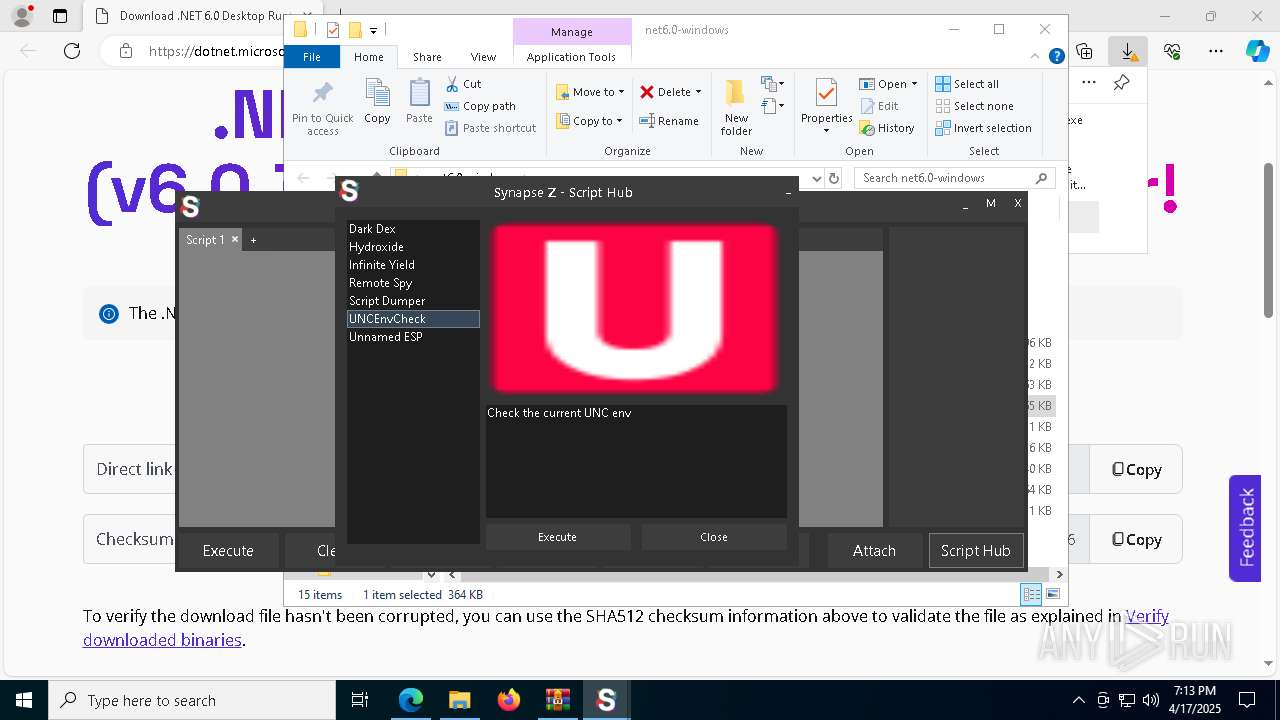The height and width of the screenshot is (720, 1280).
Task: Click the M maximize button in Synapse Z
Action: 991,203
